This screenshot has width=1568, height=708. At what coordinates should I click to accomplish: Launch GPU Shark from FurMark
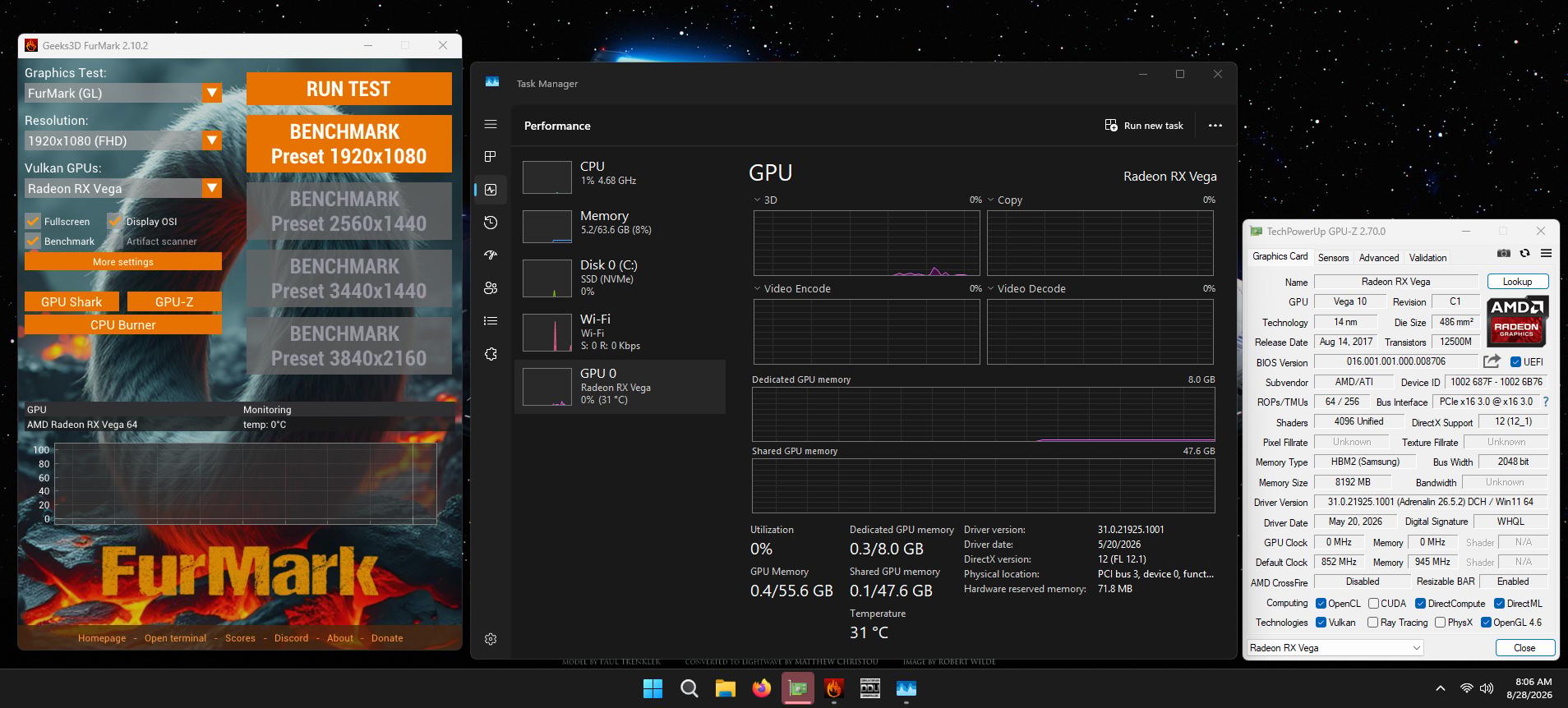(71, 301)
